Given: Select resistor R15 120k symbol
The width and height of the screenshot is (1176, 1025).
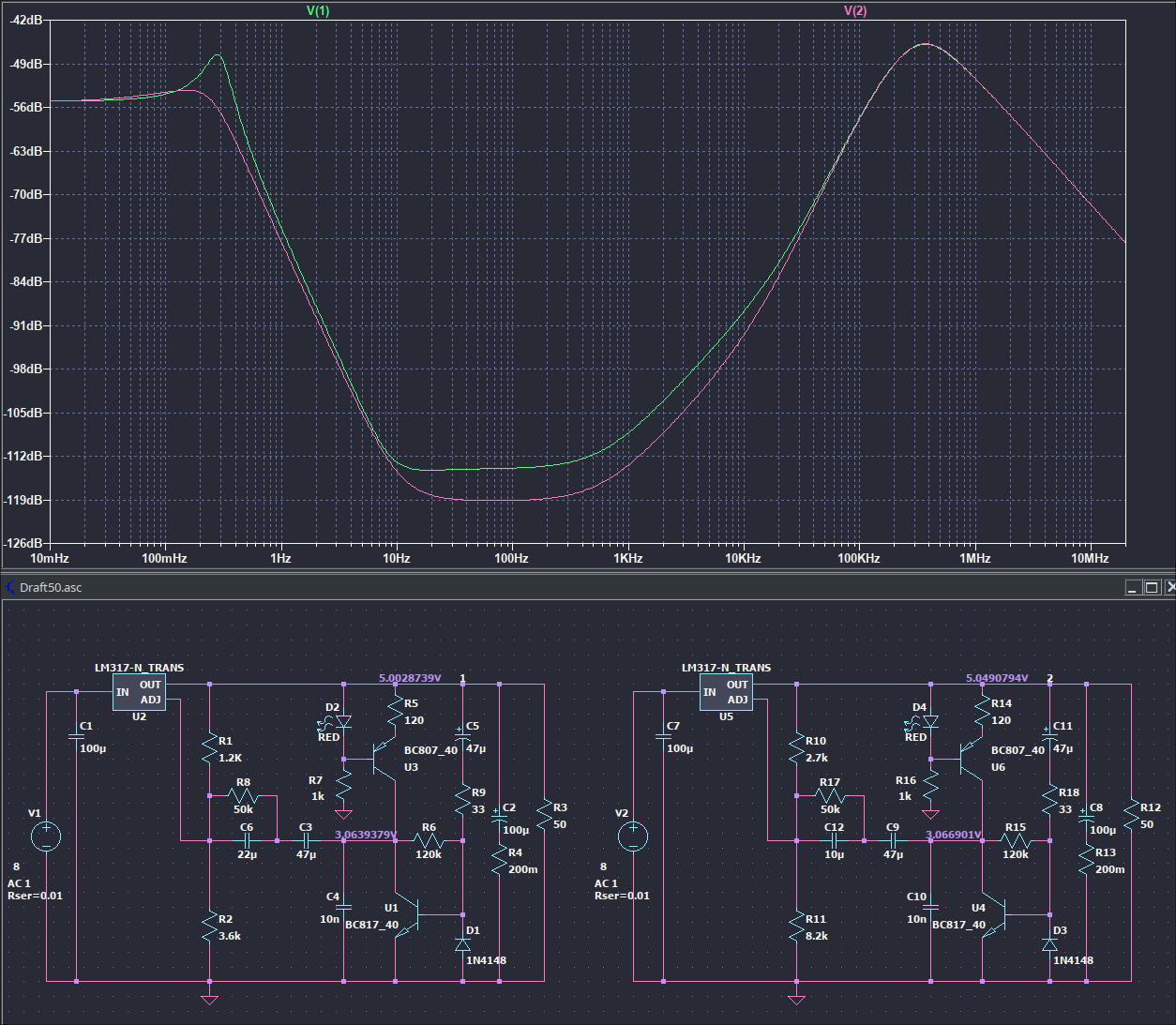Looking at the screenshot, I should 1016,841.
